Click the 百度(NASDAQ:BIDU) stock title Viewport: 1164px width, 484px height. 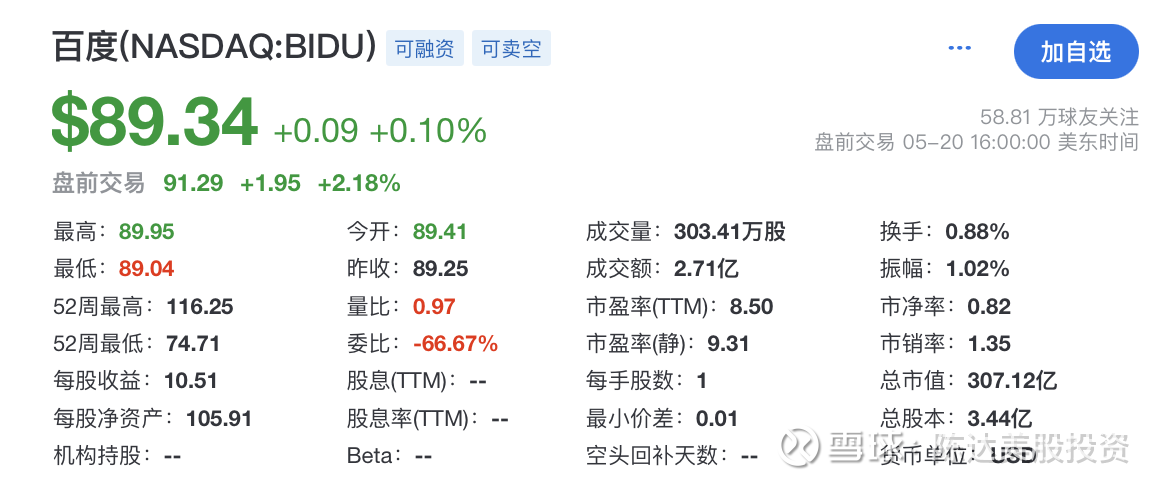214,48
